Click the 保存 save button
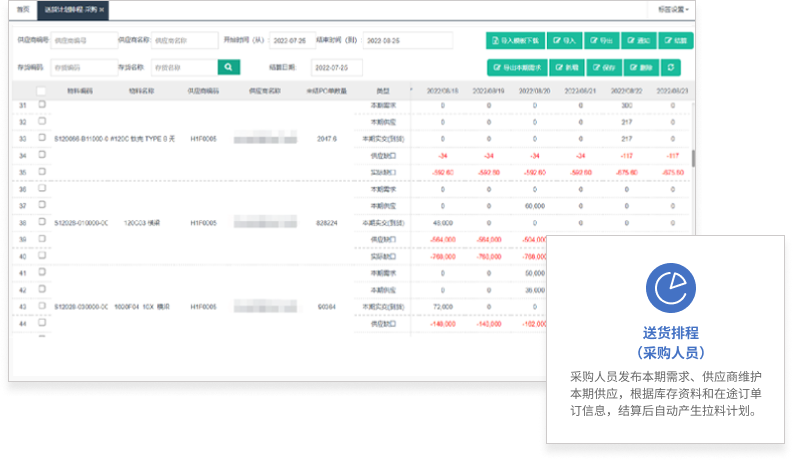Viewport: 793px width, 460px height. [601, 67]
